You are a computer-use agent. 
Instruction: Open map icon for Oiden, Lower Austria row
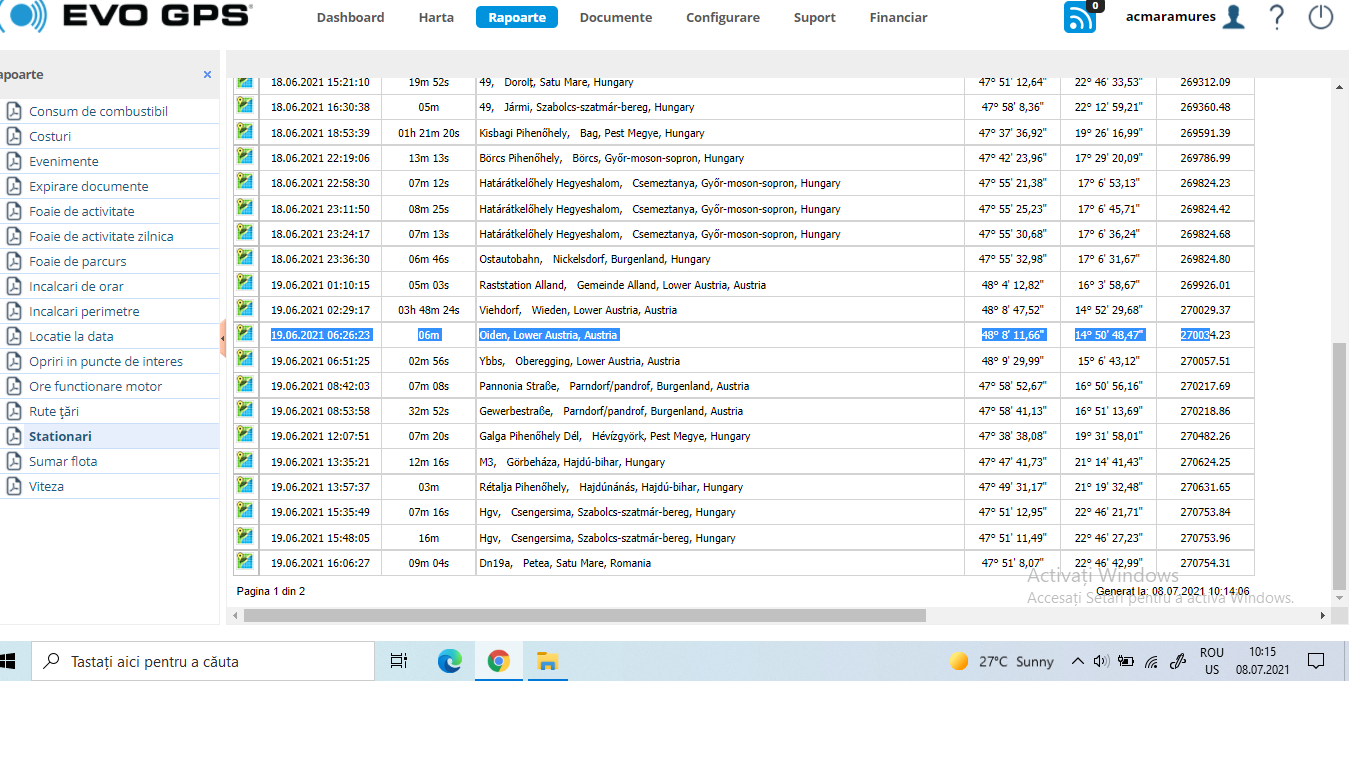(245, 334)
